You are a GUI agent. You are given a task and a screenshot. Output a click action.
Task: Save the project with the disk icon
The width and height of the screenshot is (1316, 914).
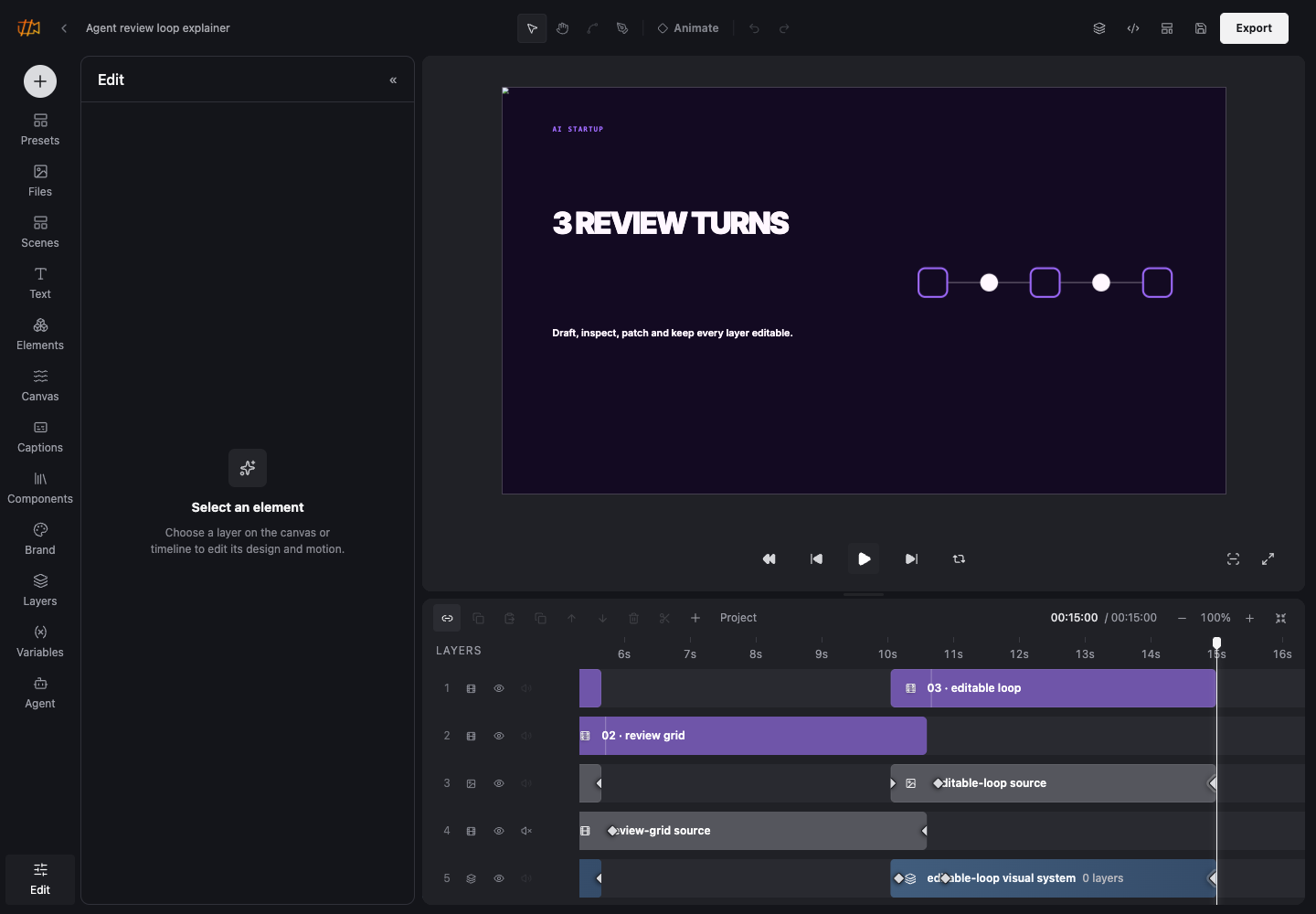tap(1201, 28)
